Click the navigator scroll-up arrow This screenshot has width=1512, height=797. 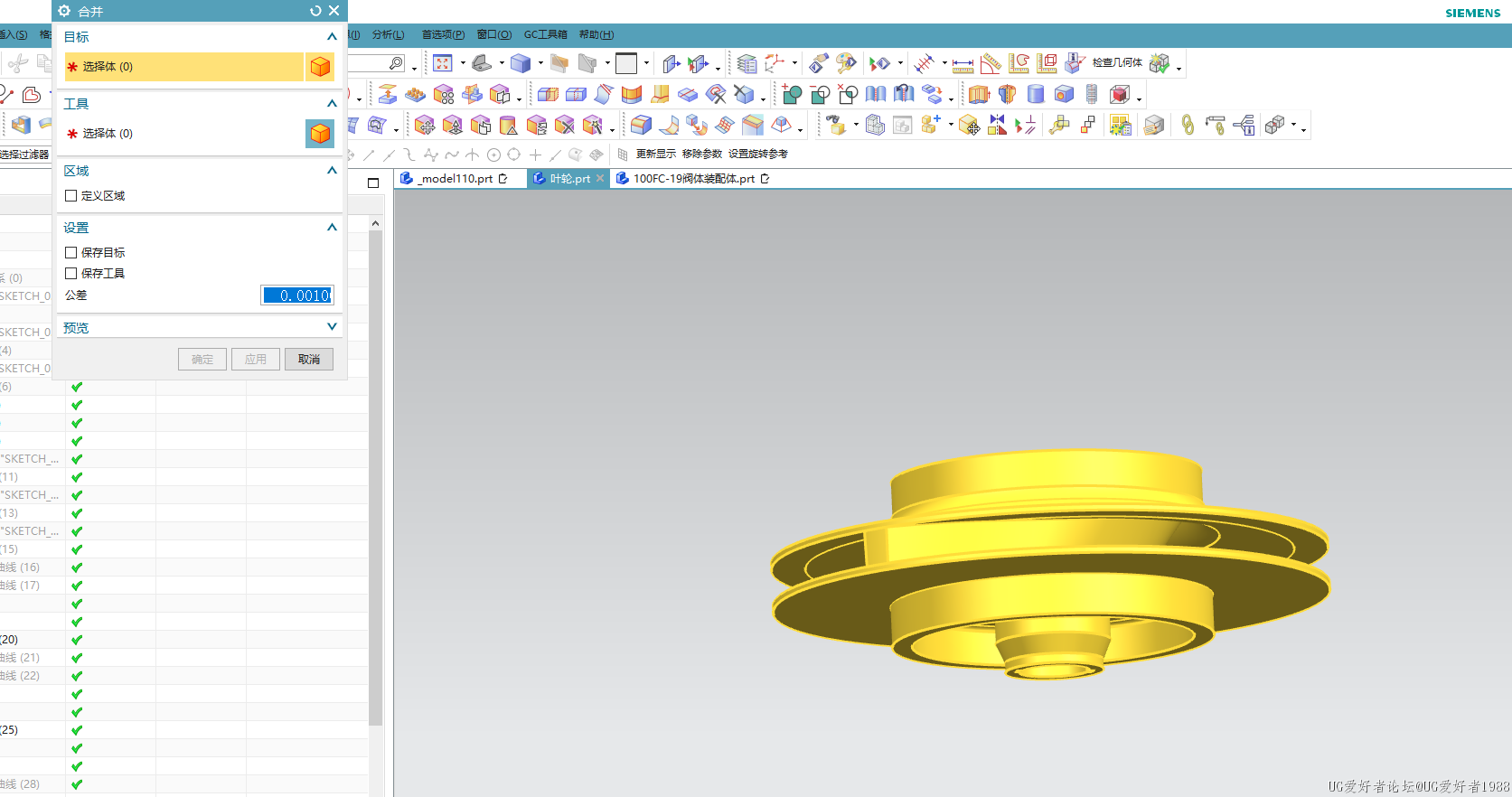[x=375, y=223]
